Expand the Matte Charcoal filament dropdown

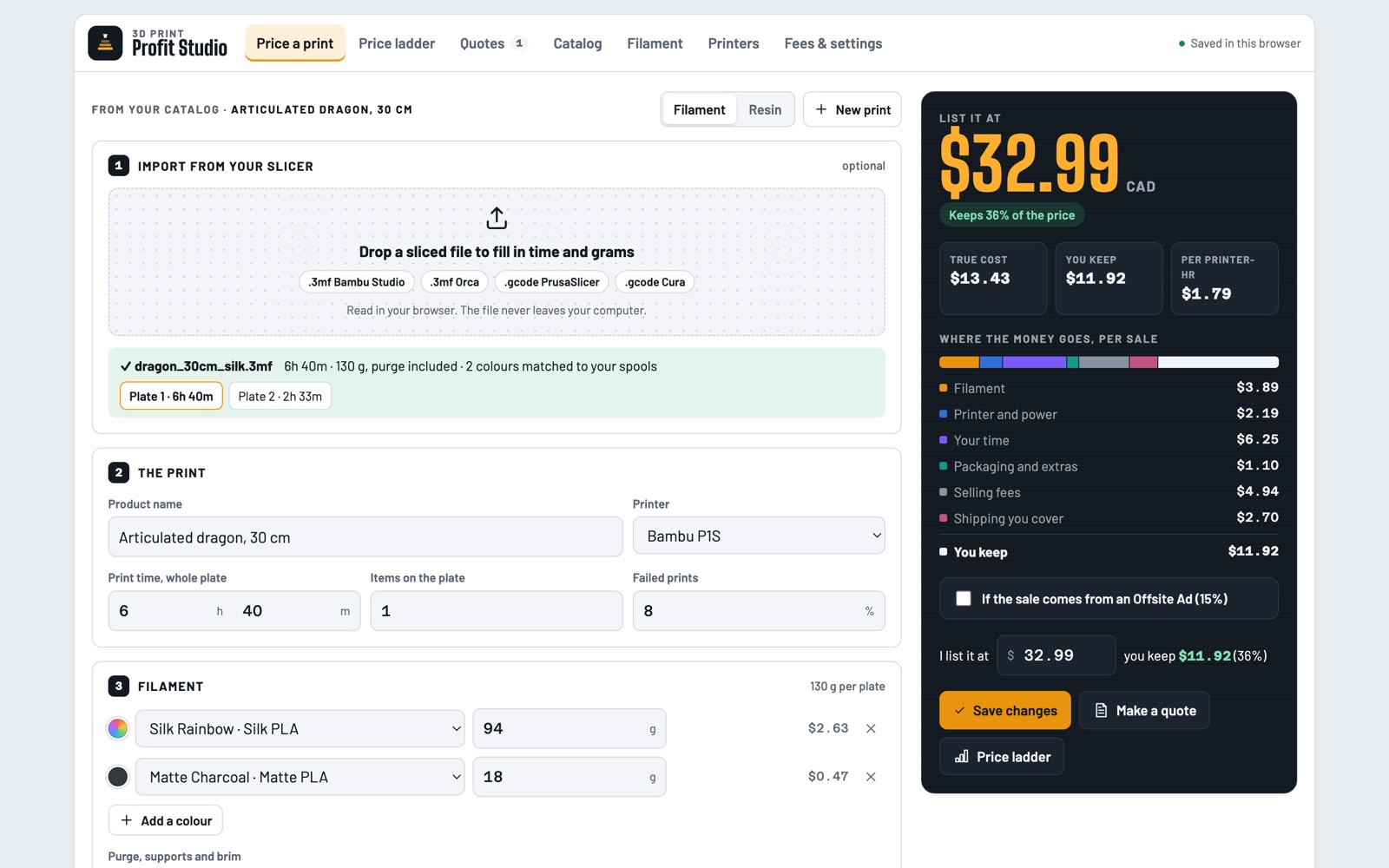coord(300,777)
